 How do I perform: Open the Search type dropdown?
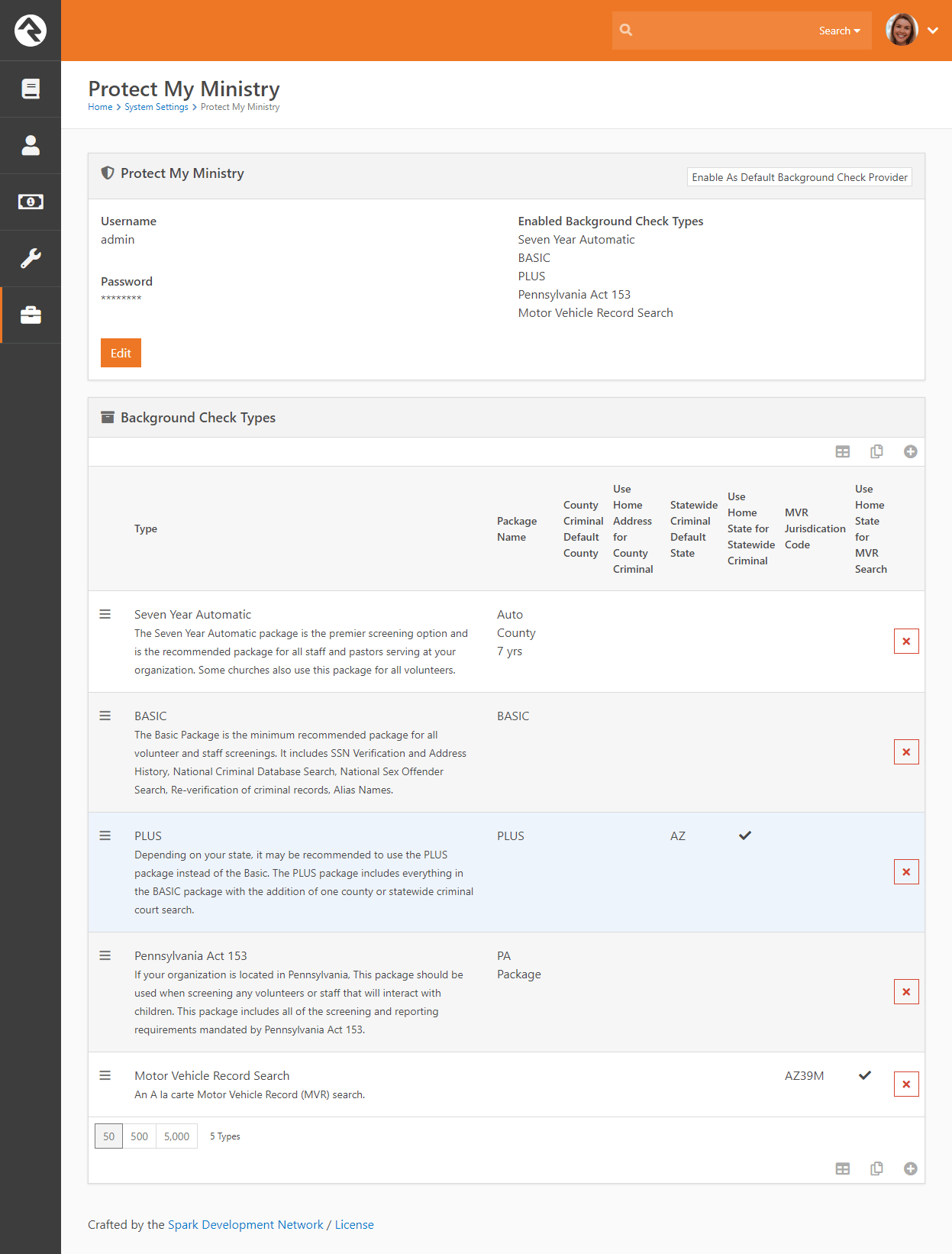click(839, 31)
